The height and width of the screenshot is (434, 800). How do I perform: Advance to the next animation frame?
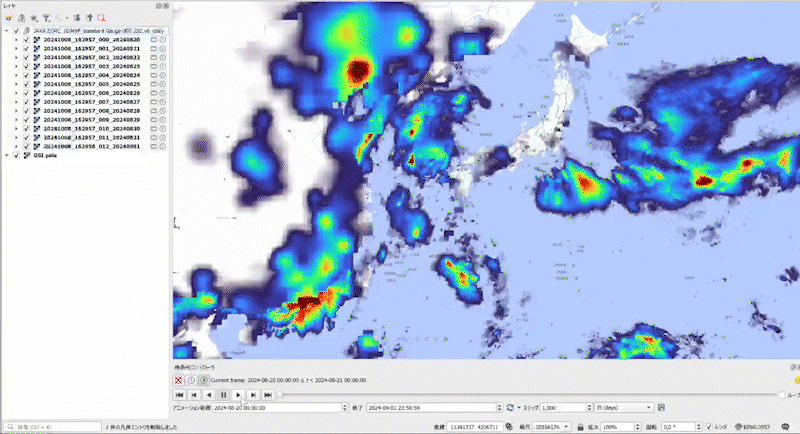(x=253, y=395)
